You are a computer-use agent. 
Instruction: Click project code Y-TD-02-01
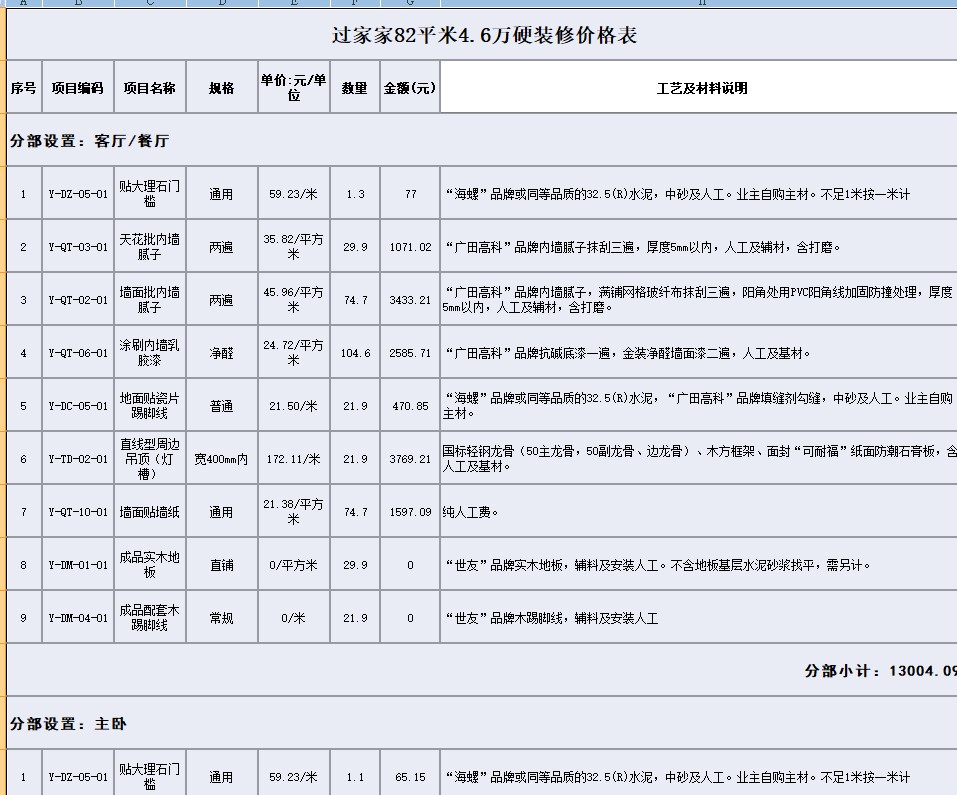78,459
